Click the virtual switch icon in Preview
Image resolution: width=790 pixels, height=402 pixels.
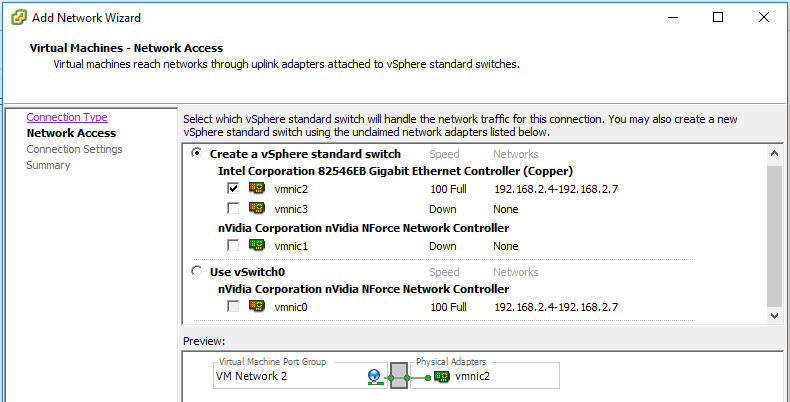click(x=398, y=377)
